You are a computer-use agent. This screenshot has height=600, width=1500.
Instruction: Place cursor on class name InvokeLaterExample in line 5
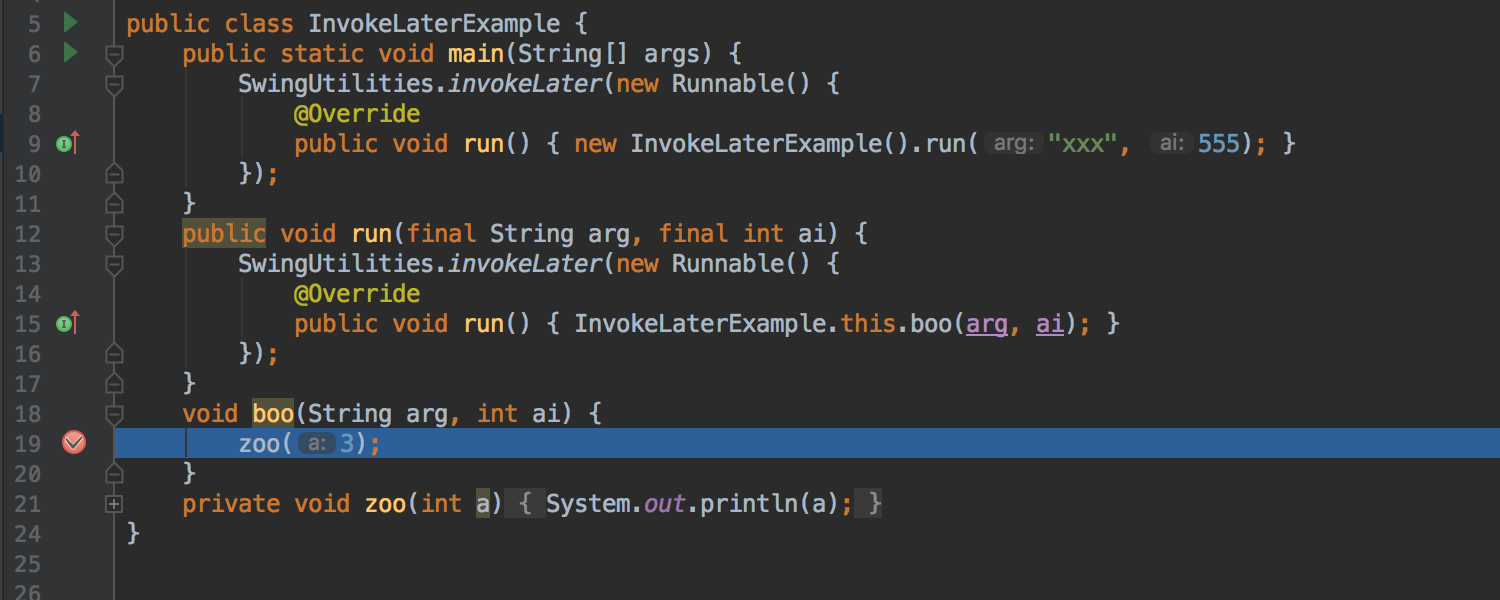(434, 23)
